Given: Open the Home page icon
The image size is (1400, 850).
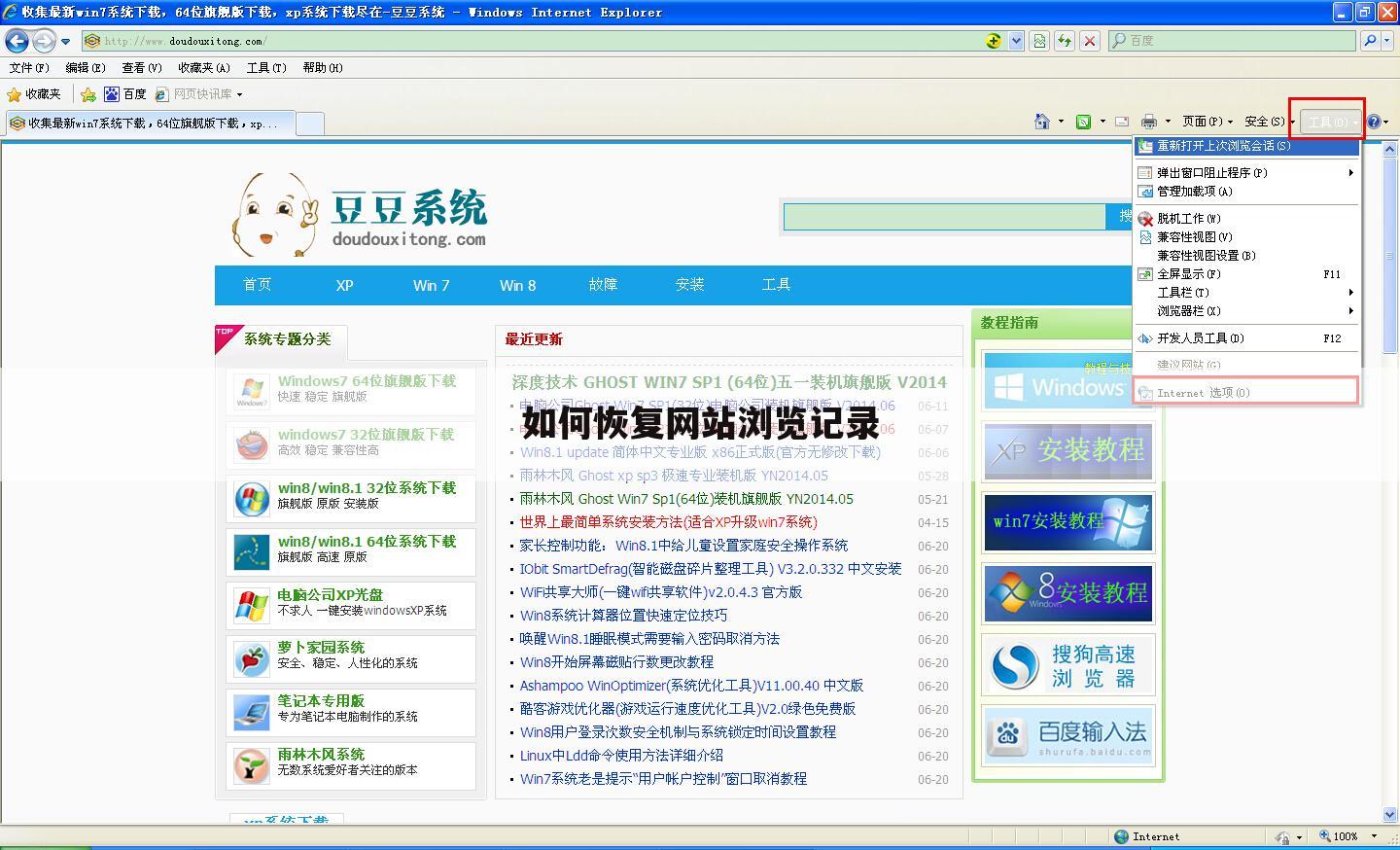Looking at the screenshot, I should (x=1041, y=122).
